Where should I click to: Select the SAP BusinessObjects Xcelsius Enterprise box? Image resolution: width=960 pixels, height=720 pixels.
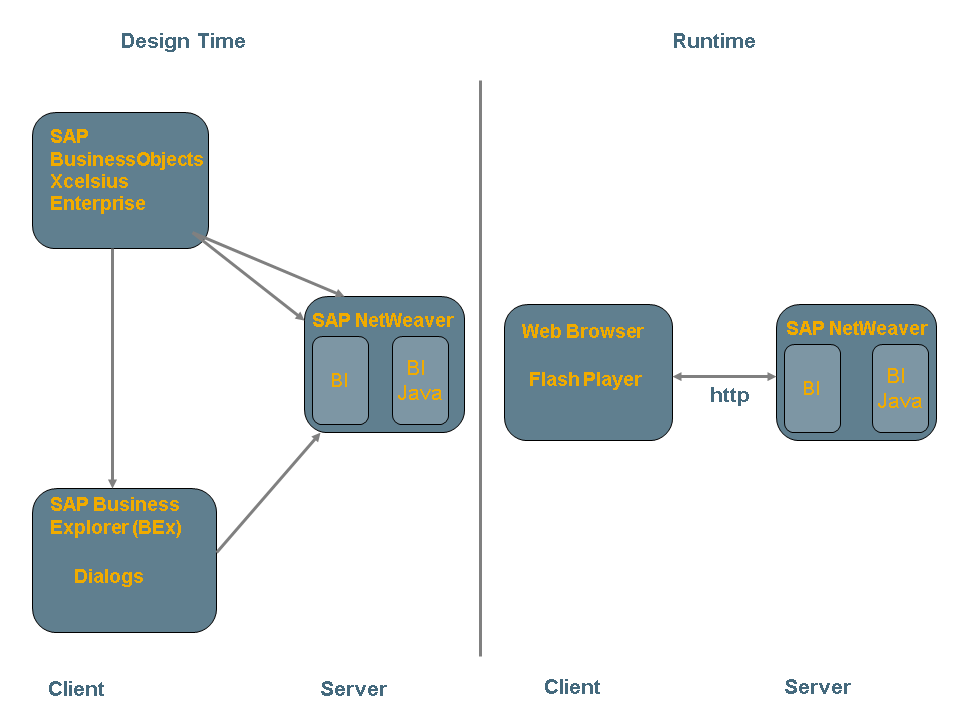pos(120,180)
